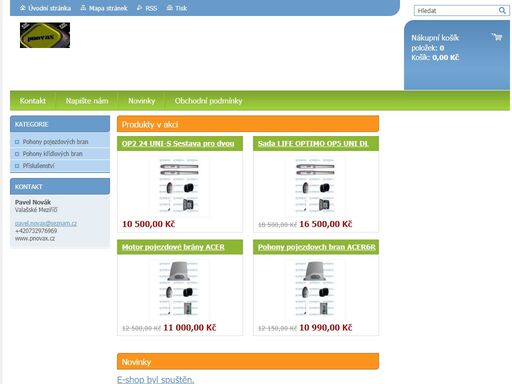Select category Pohony křídlových bran
The height and width of the screenshot is (384, 512).
(x=52, y=154)
